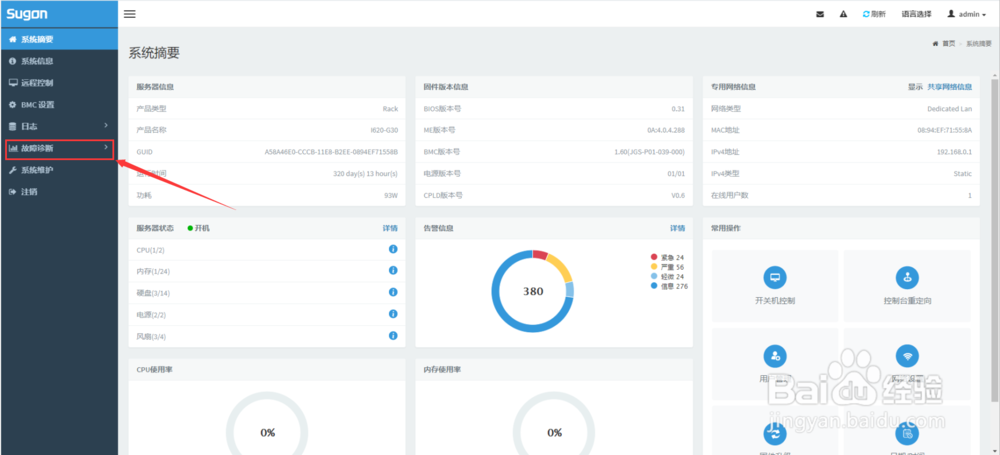Click the date/time clipboard icon in 常用操作
Screen dimensions: 1000x455
[x=907, y=433]
